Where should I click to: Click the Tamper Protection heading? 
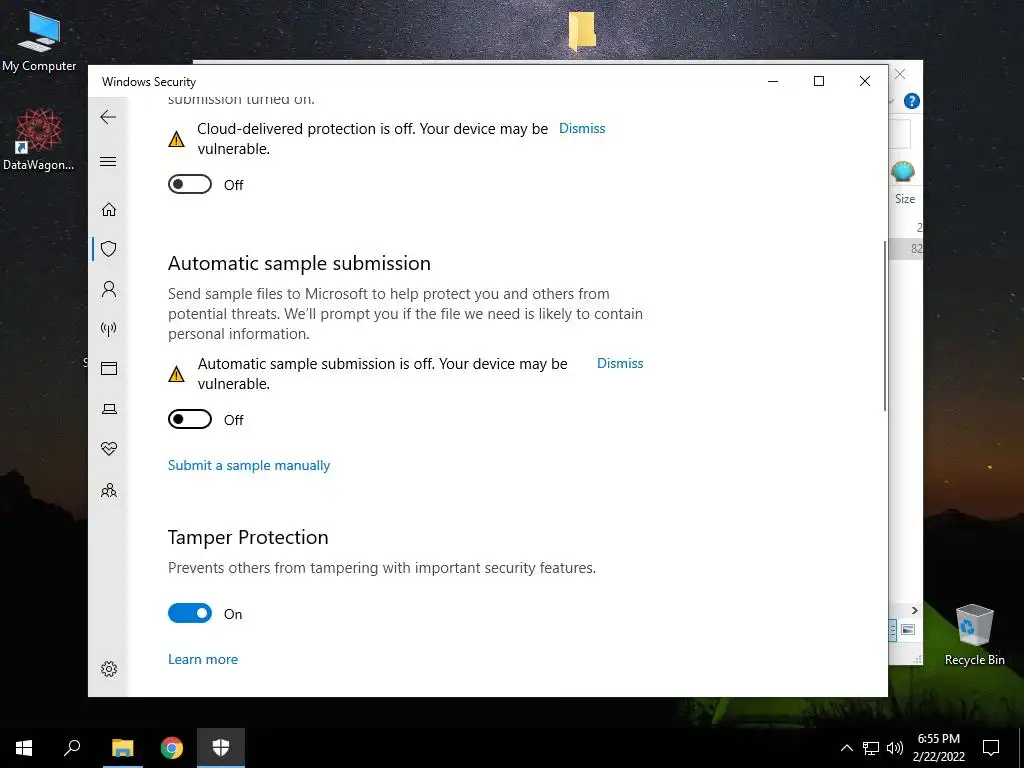248,537
